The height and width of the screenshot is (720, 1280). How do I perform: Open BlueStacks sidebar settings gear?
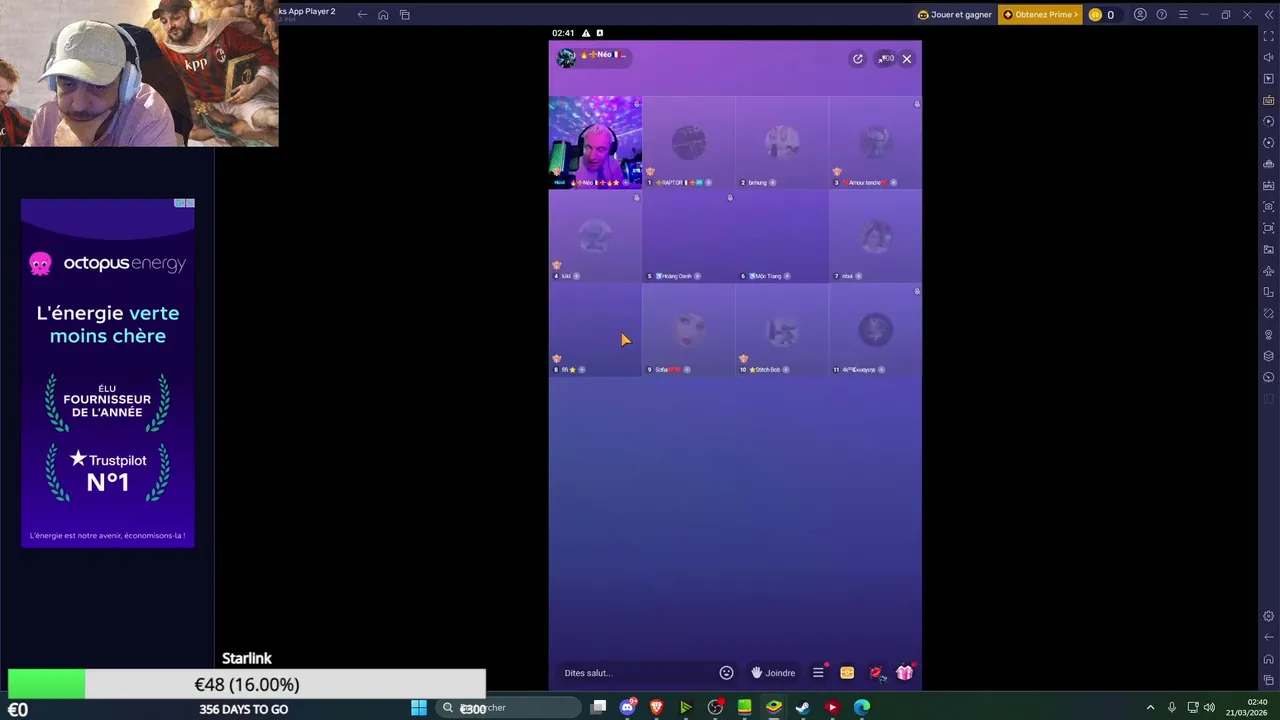[1269, 616]
